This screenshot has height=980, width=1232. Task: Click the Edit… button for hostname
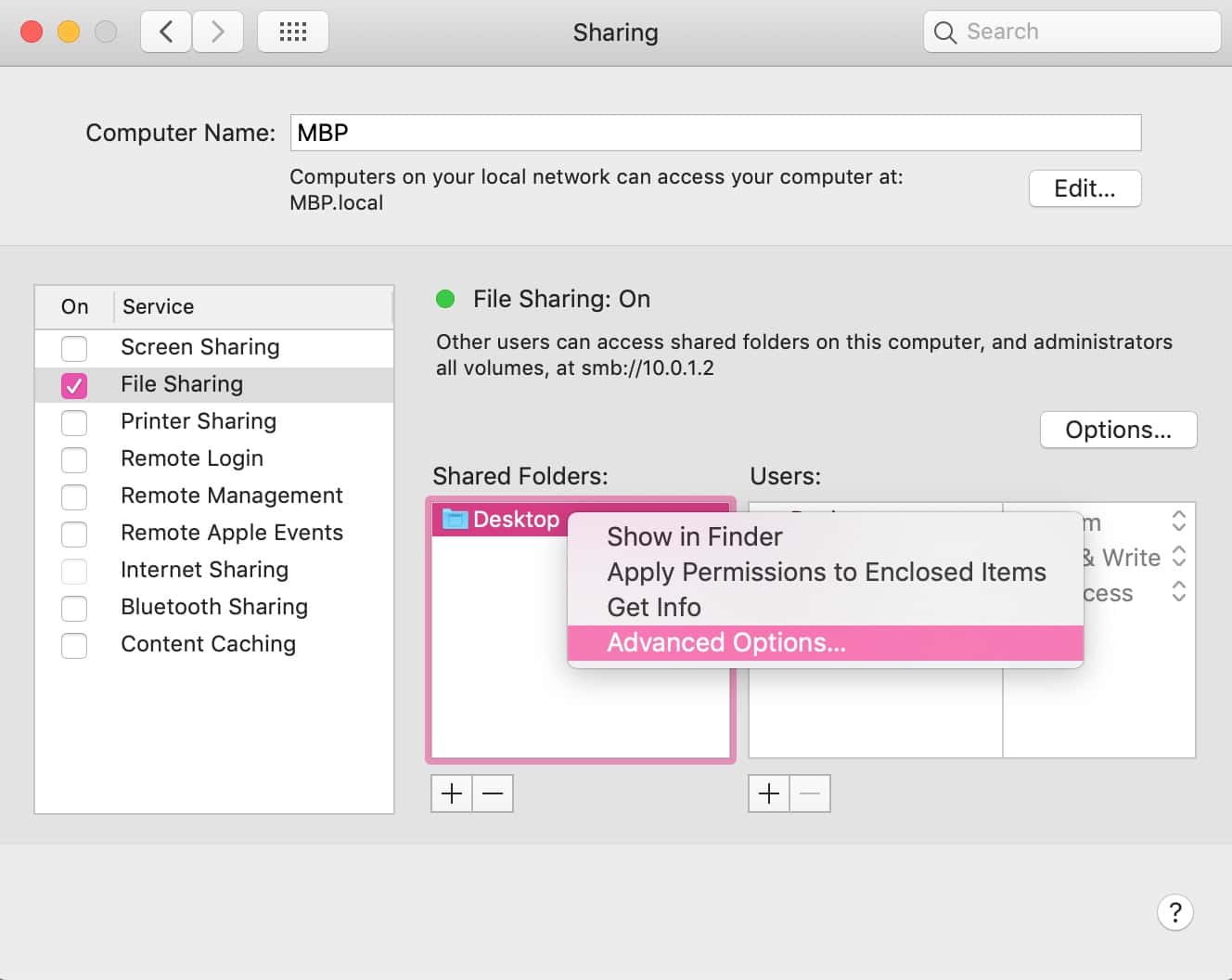1084,189
